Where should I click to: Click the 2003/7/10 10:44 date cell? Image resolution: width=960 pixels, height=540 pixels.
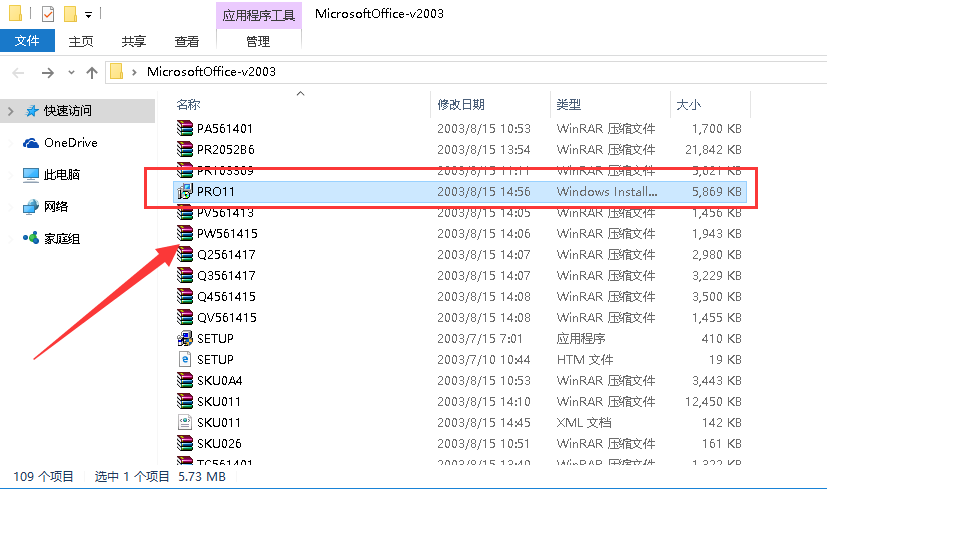point(484,359)
